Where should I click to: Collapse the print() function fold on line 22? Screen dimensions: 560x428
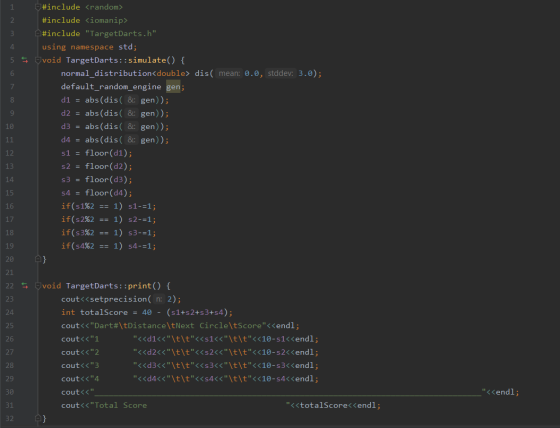point(38,286)
